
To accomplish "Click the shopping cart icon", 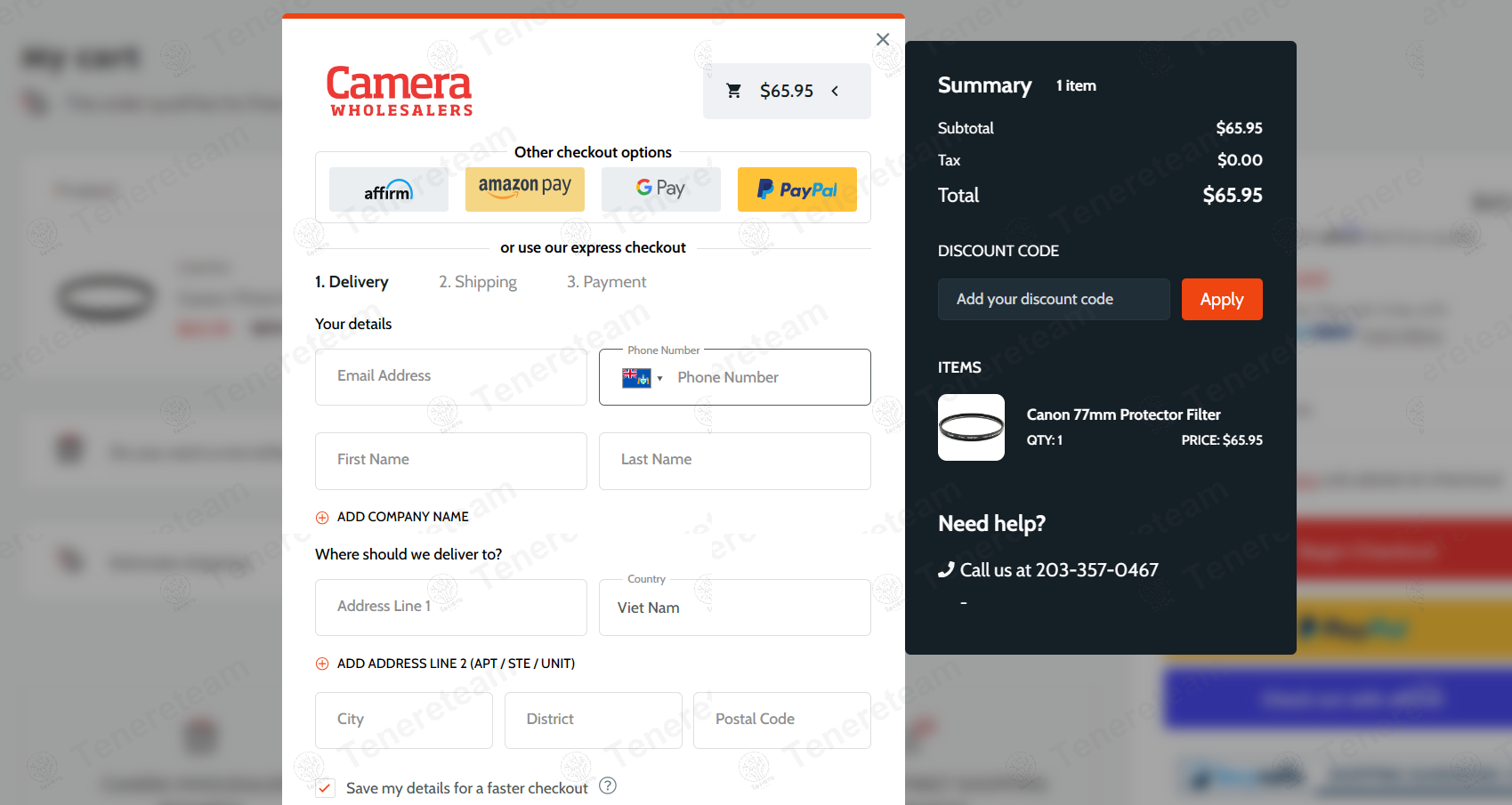I will [x=734, y=91].
